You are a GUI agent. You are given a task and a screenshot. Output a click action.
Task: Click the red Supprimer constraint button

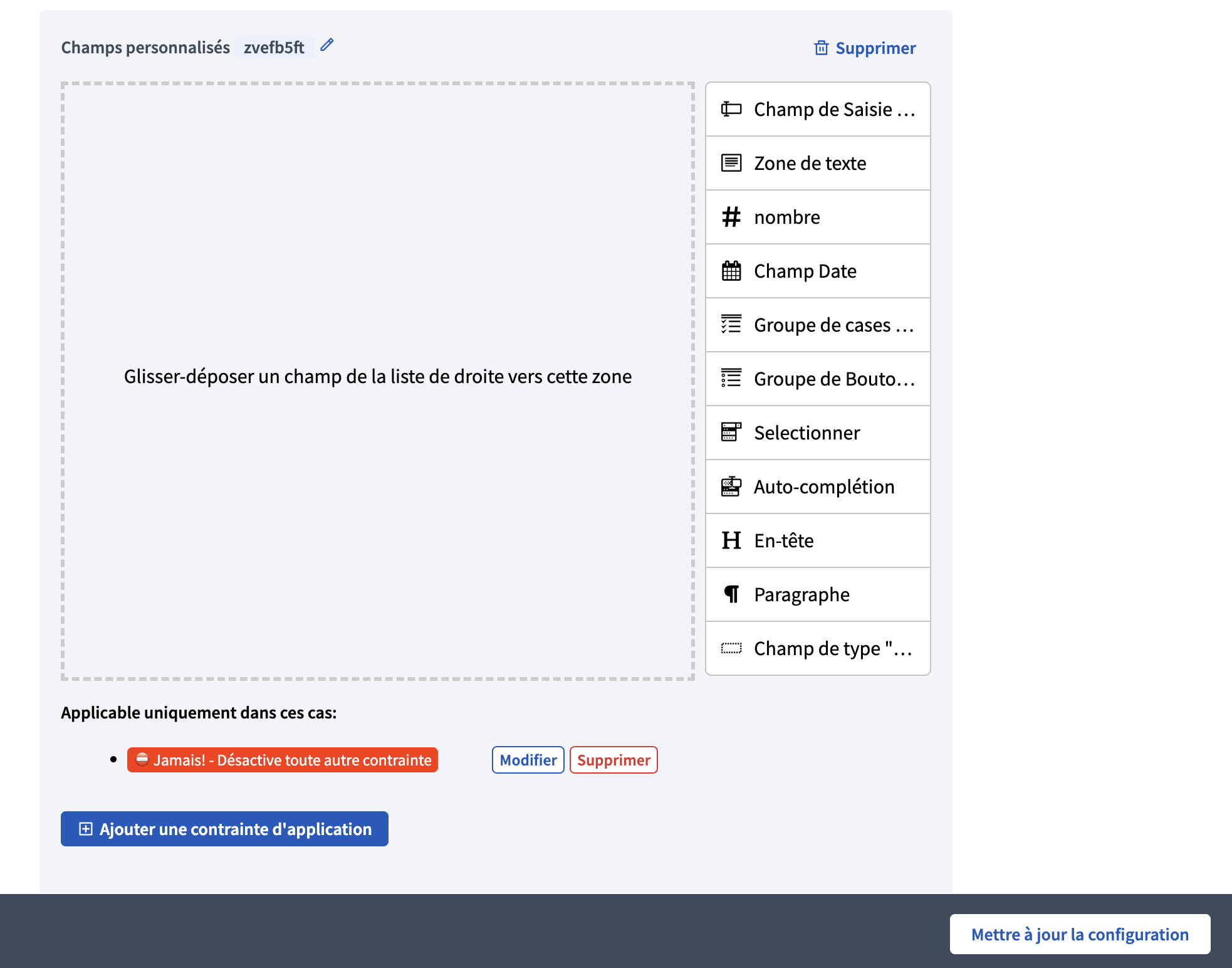tap(613, 760)
